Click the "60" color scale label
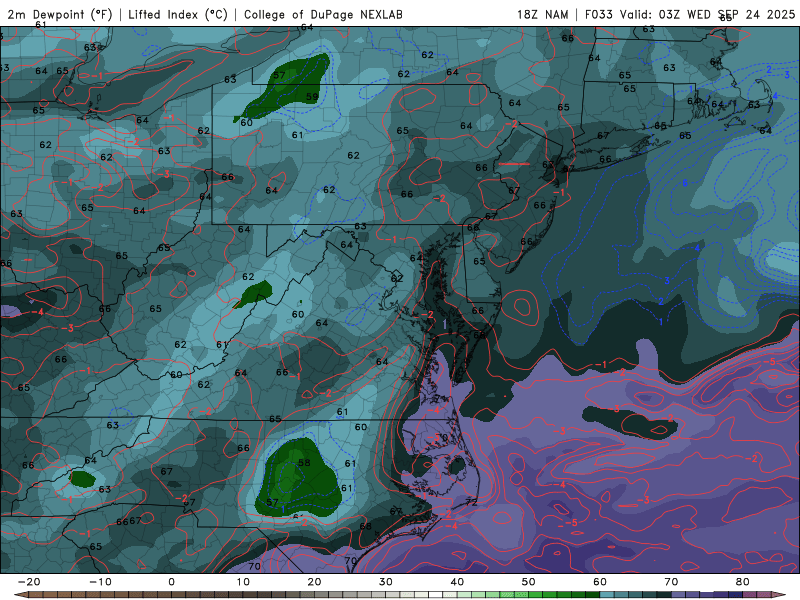 [600, 582]
